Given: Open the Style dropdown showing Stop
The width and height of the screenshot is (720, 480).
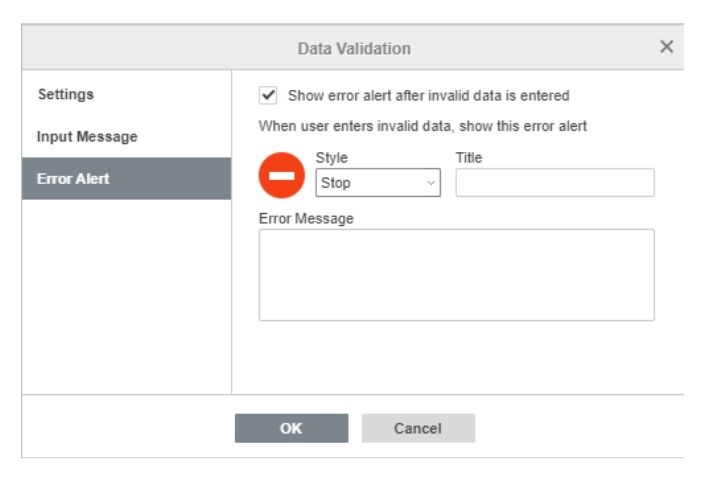Looking at the screenshot, I should (378, 183).
